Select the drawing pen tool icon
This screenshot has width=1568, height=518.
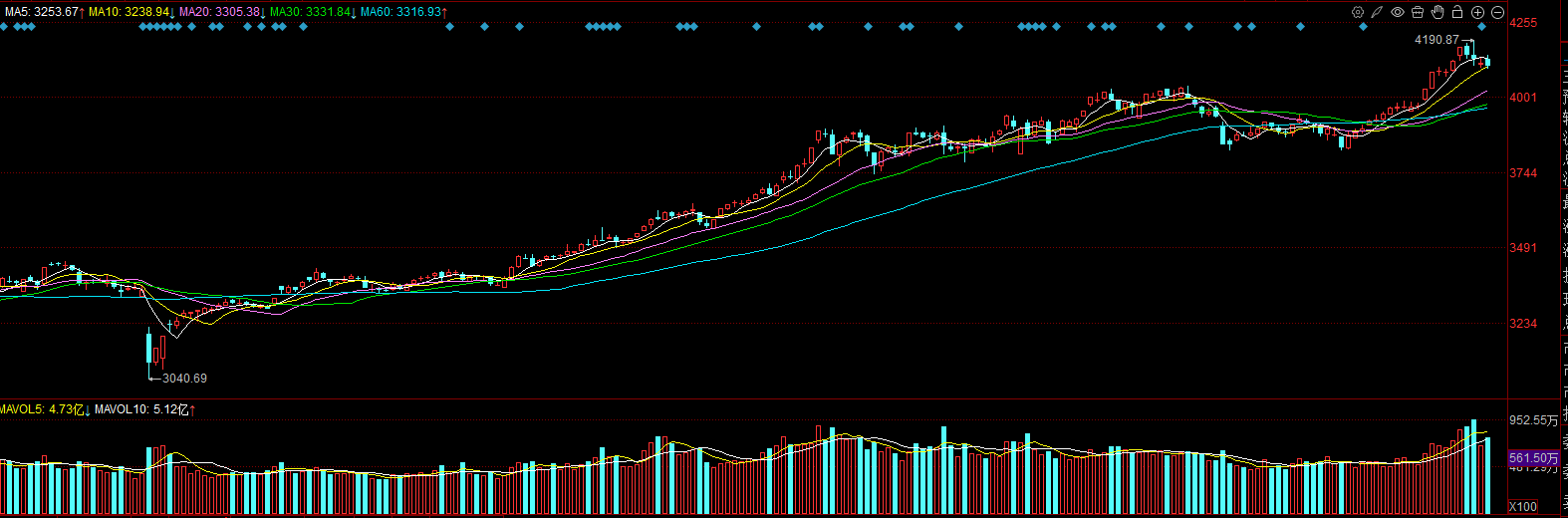(1377, 12)
